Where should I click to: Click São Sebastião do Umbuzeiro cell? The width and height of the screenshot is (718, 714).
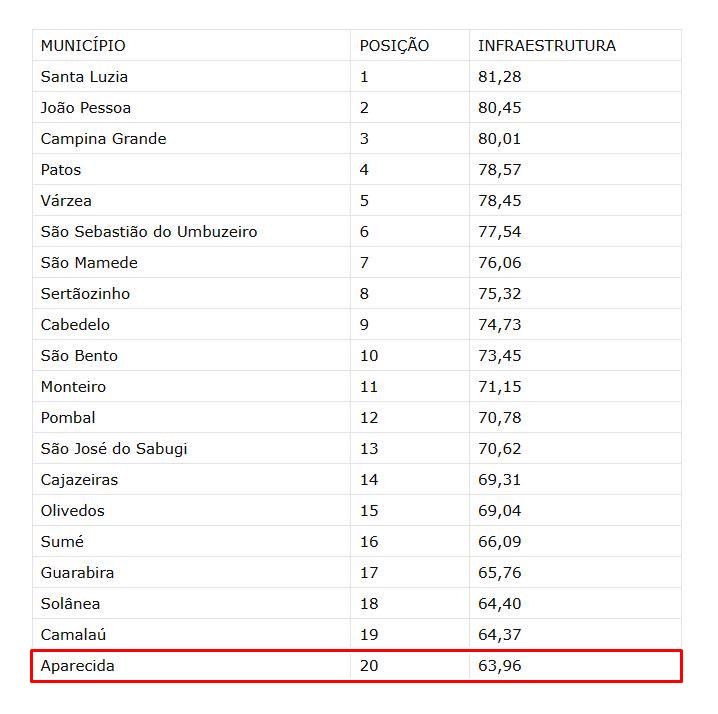[149, 232]
